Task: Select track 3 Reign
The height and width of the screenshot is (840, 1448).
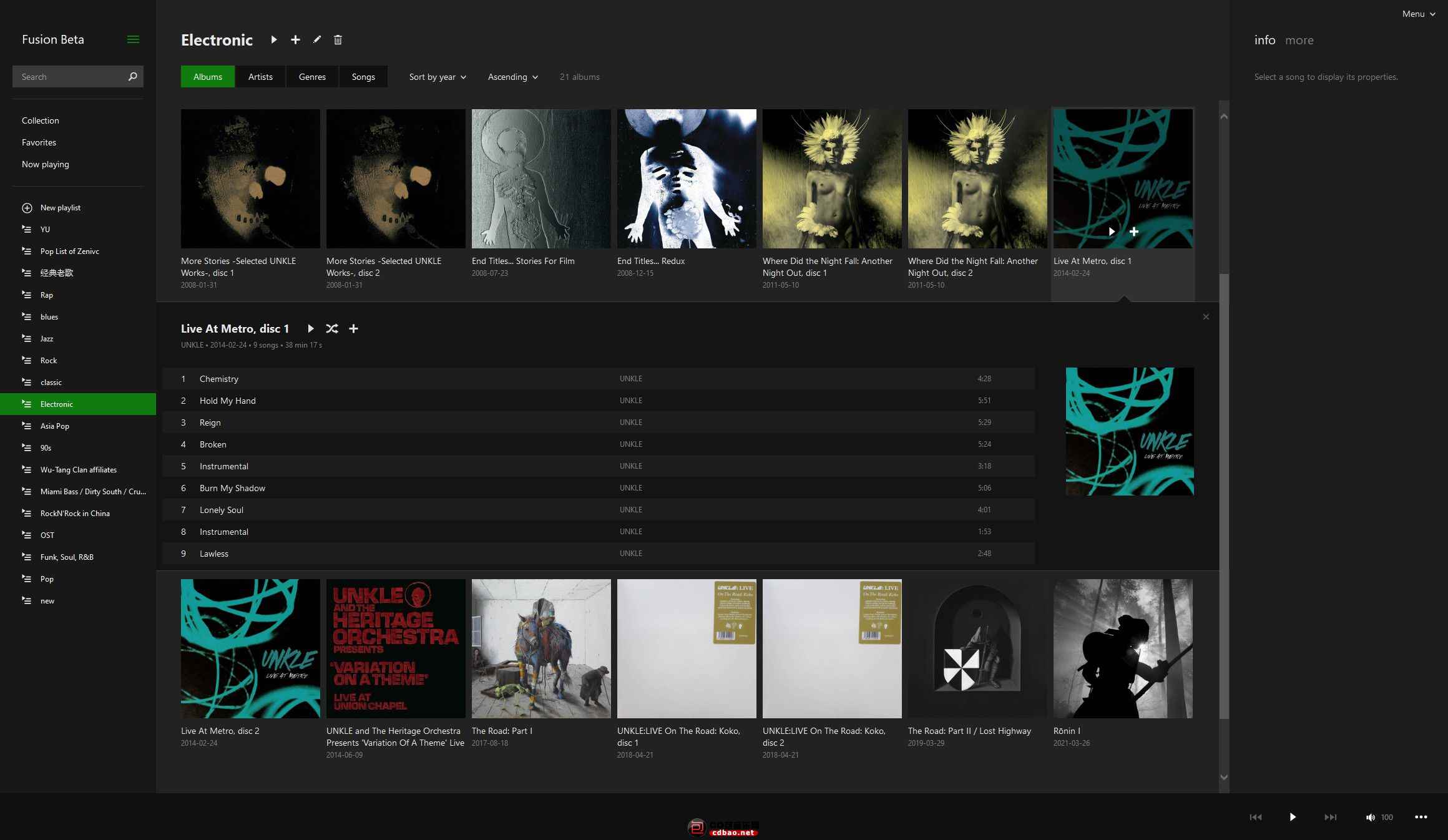Action: coord(599,422)
